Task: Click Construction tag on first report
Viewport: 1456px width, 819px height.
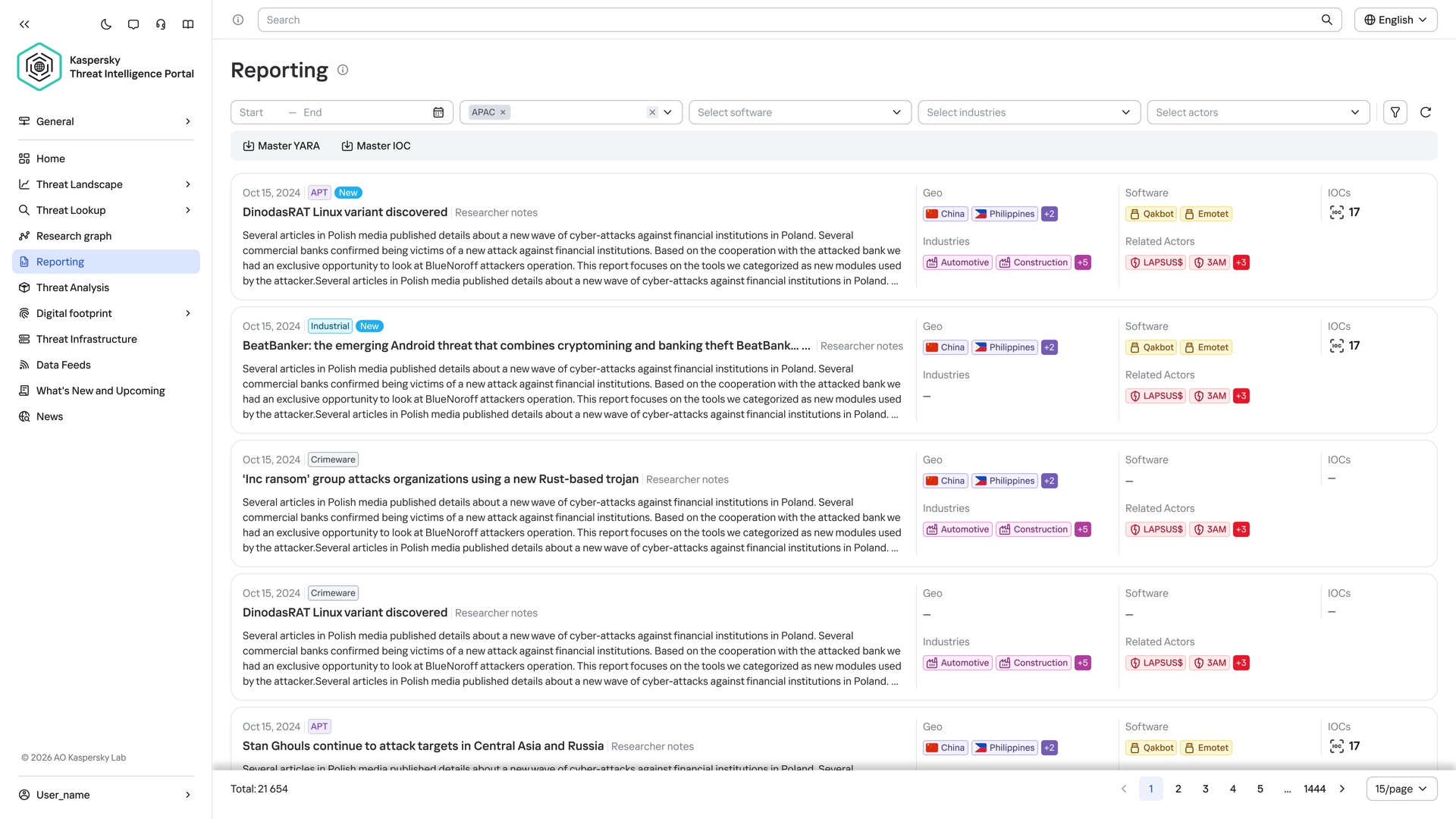Action: [x=1034, y=262]
